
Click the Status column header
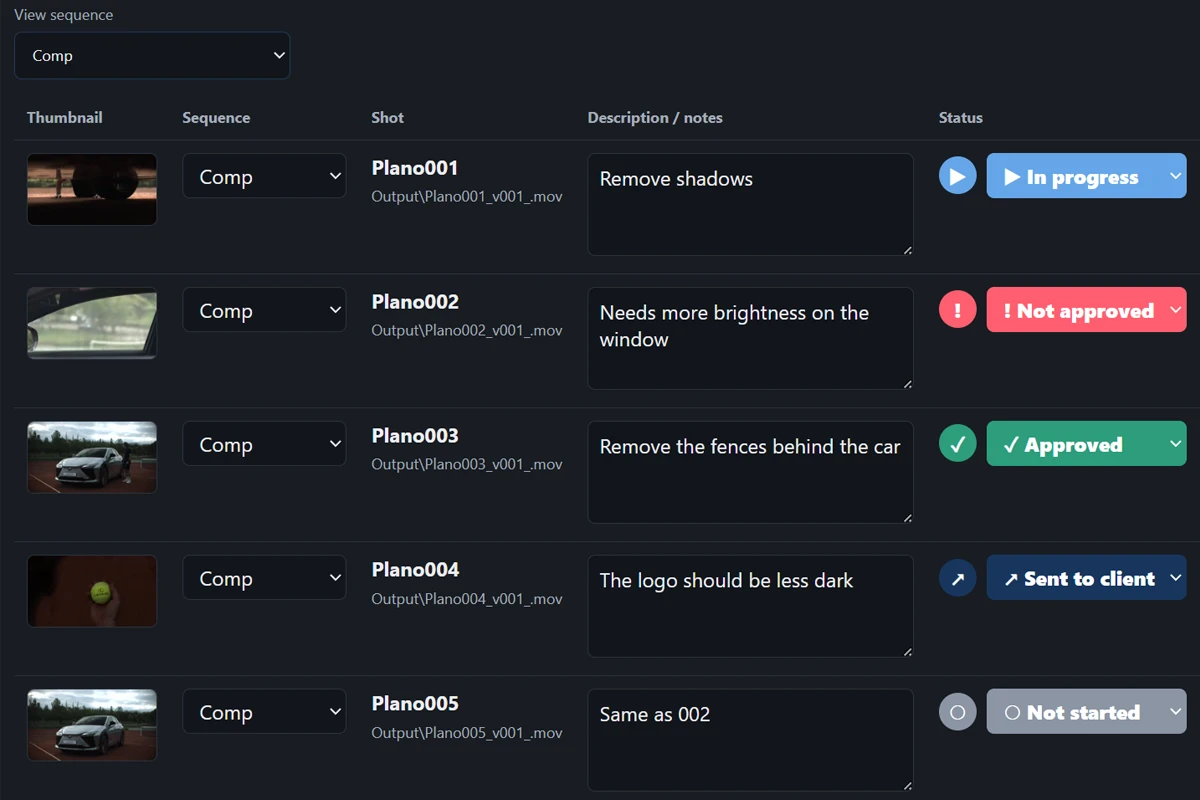click(x=960, y=117)
